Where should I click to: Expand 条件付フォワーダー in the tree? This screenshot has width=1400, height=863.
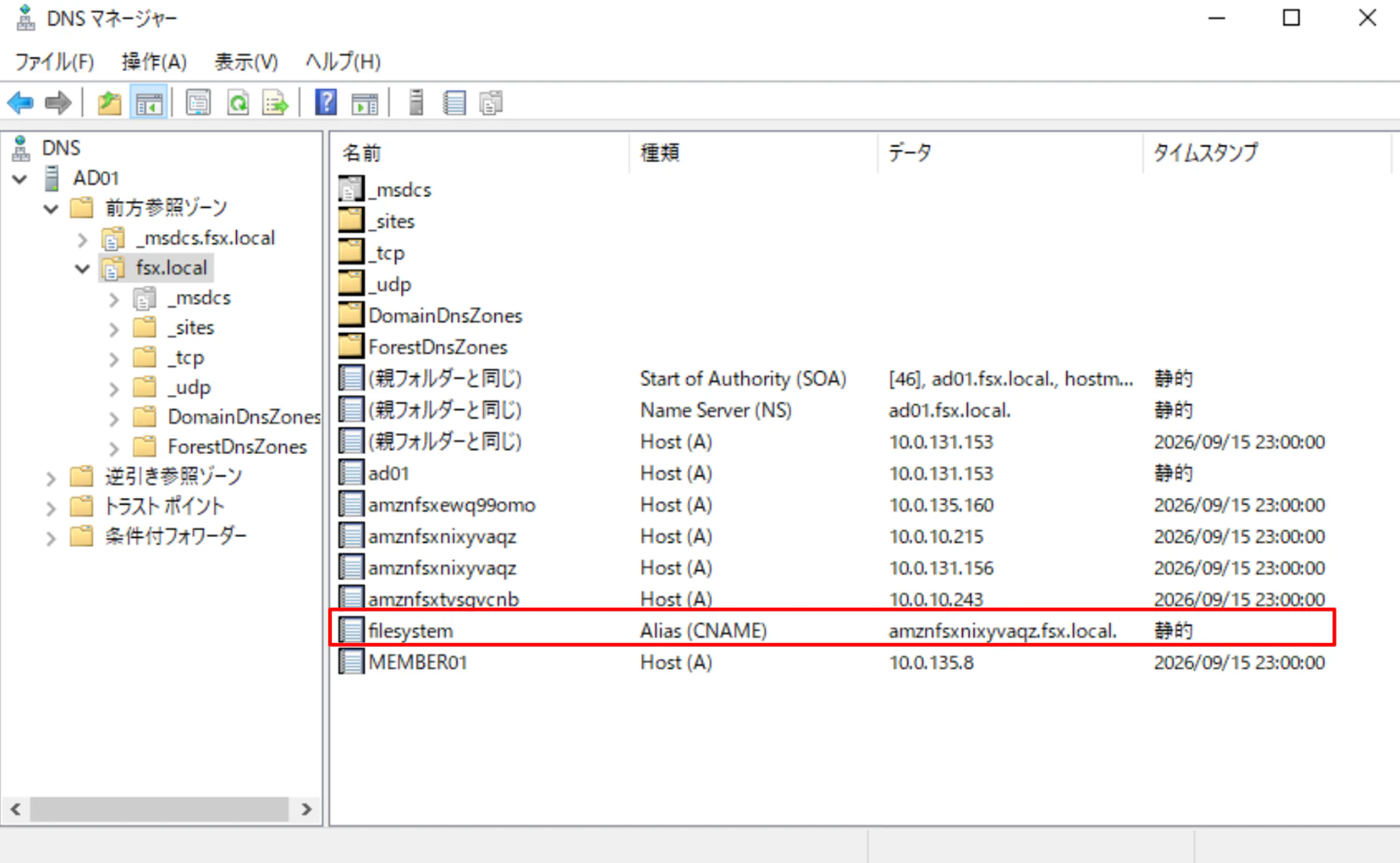click(51, 539)
